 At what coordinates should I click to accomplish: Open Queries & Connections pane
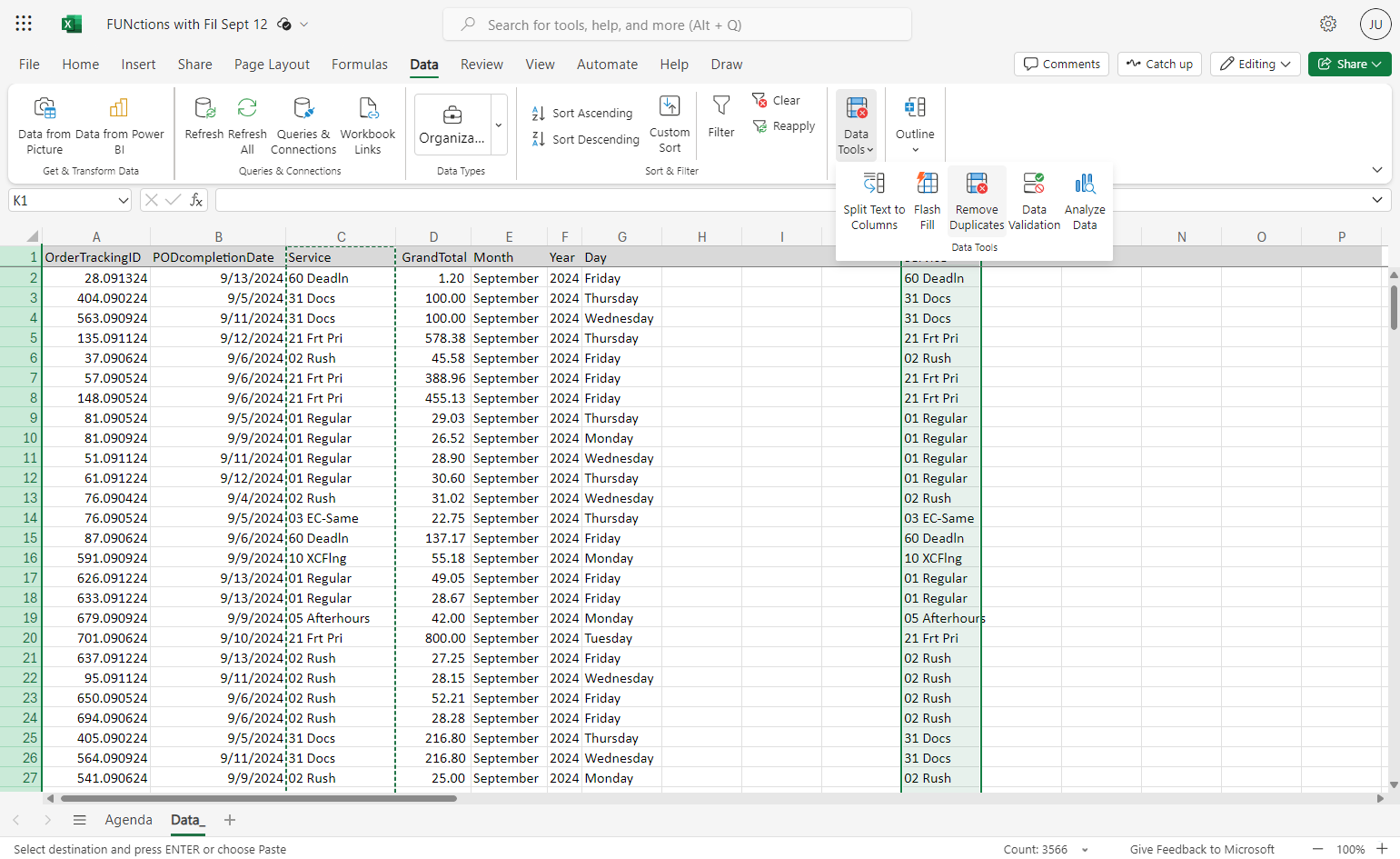click(x=303, y=125)
